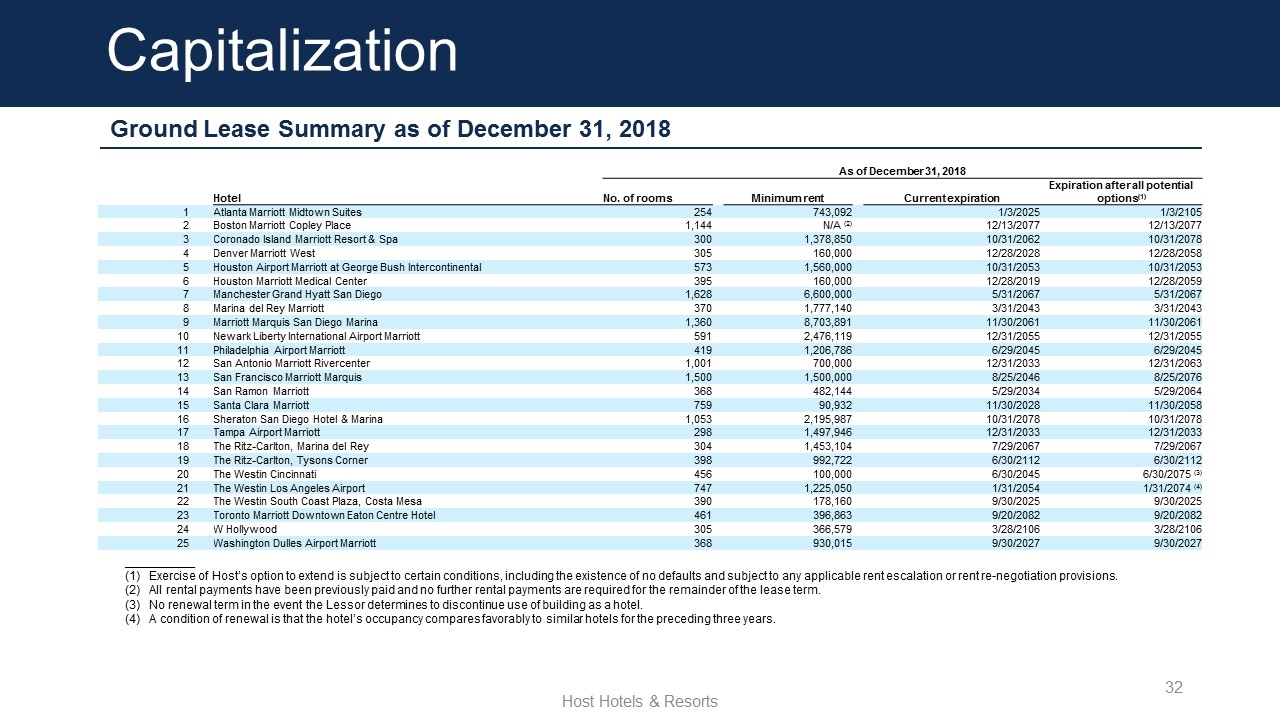
Task: Click the Capitalization slide title
Action: coord(282,52)
